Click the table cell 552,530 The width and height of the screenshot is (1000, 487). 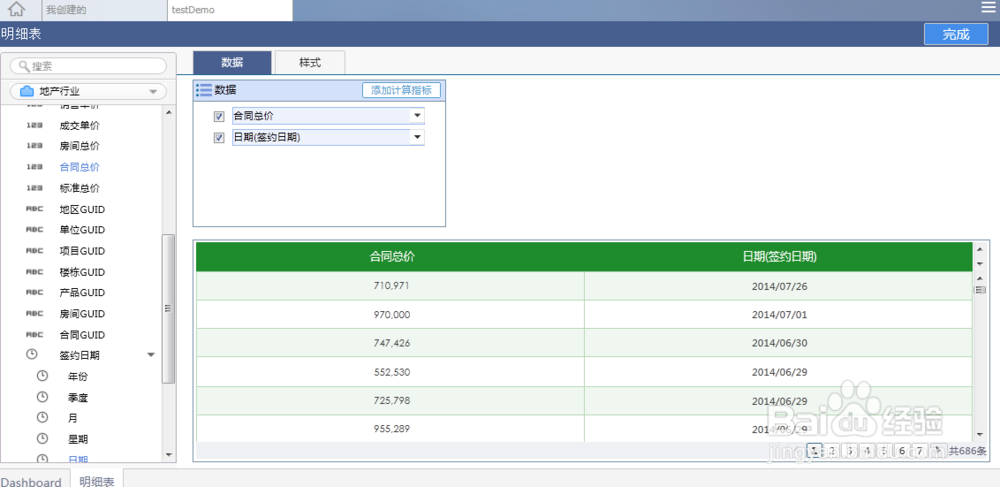390,372
